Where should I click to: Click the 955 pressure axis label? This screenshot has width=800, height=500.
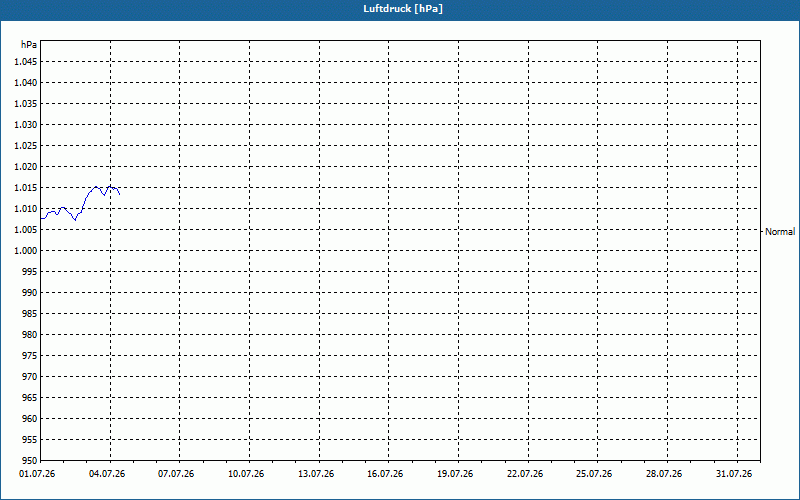pos(30,440)
